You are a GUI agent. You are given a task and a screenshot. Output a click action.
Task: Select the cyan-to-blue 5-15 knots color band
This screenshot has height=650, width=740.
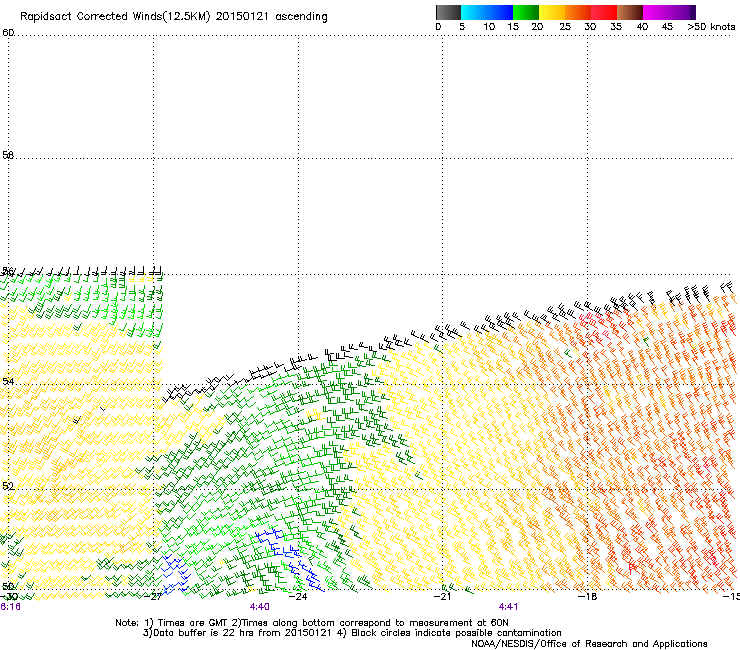(487, 12)
